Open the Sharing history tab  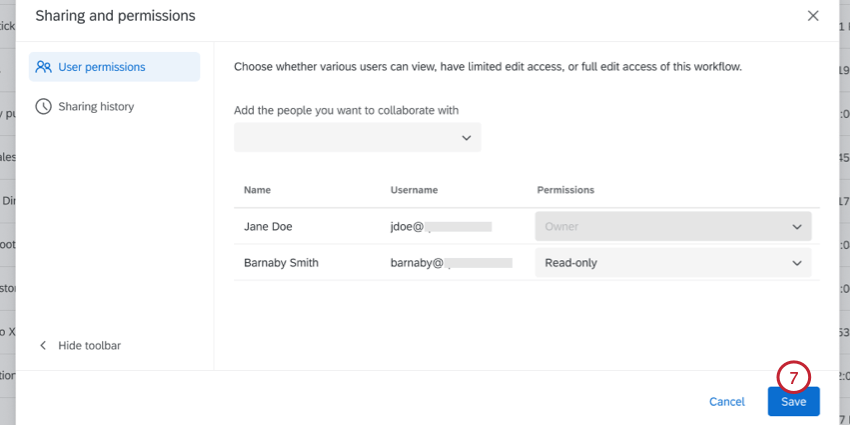click(96, 106)
